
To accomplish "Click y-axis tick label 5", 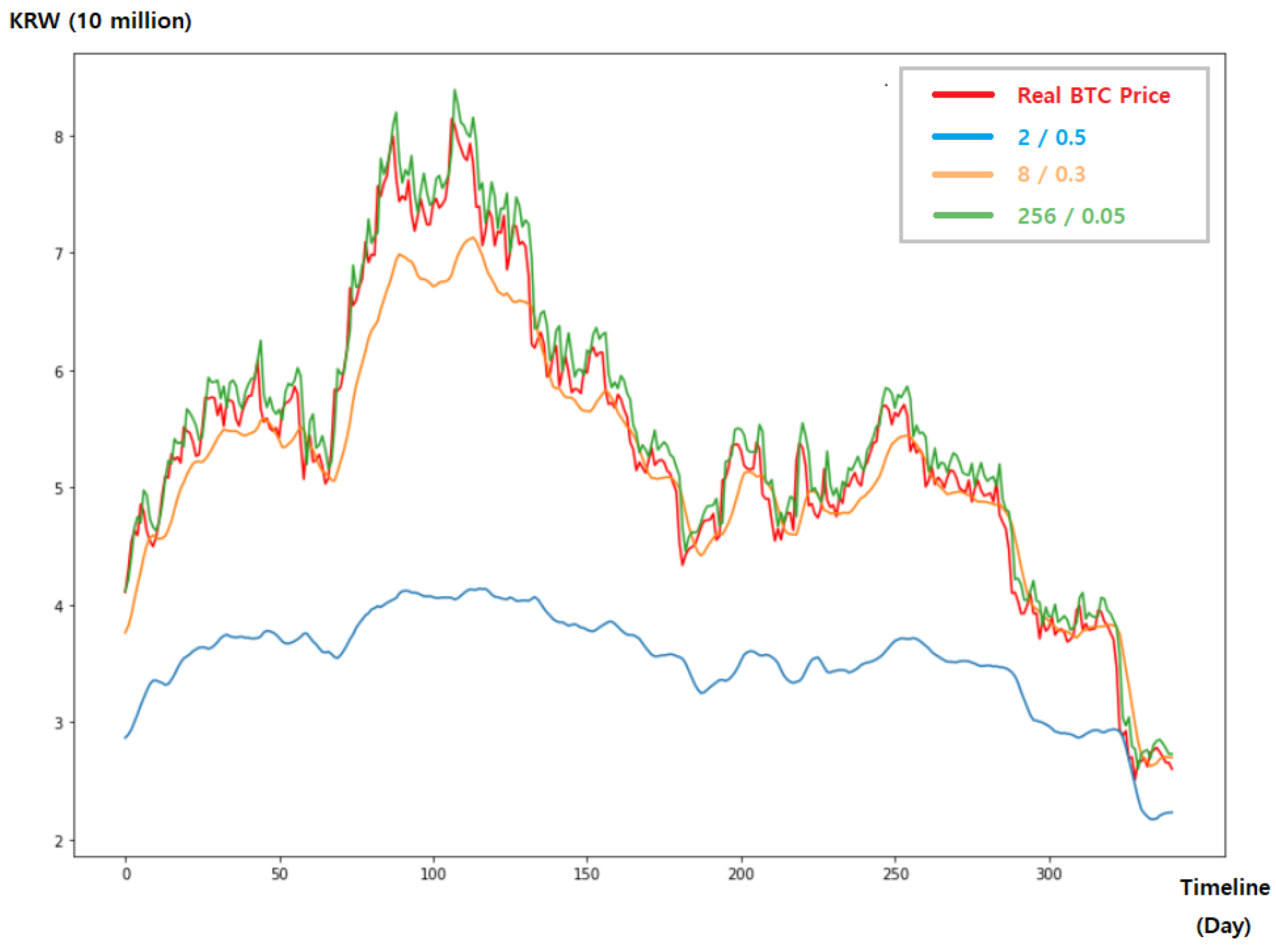I will coord(59,489).
